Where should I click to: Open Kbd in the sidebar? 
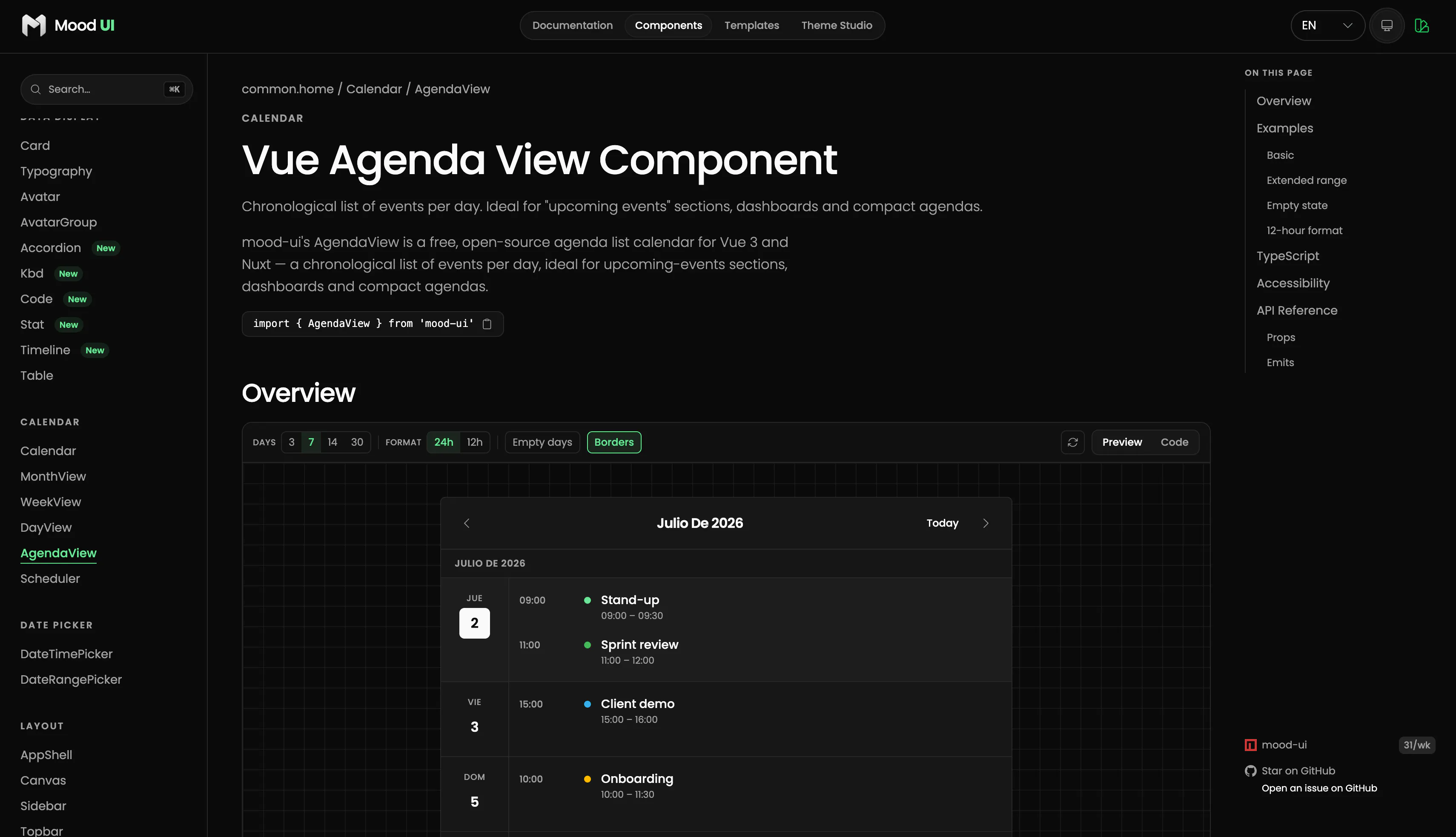[x=32, y=274]
